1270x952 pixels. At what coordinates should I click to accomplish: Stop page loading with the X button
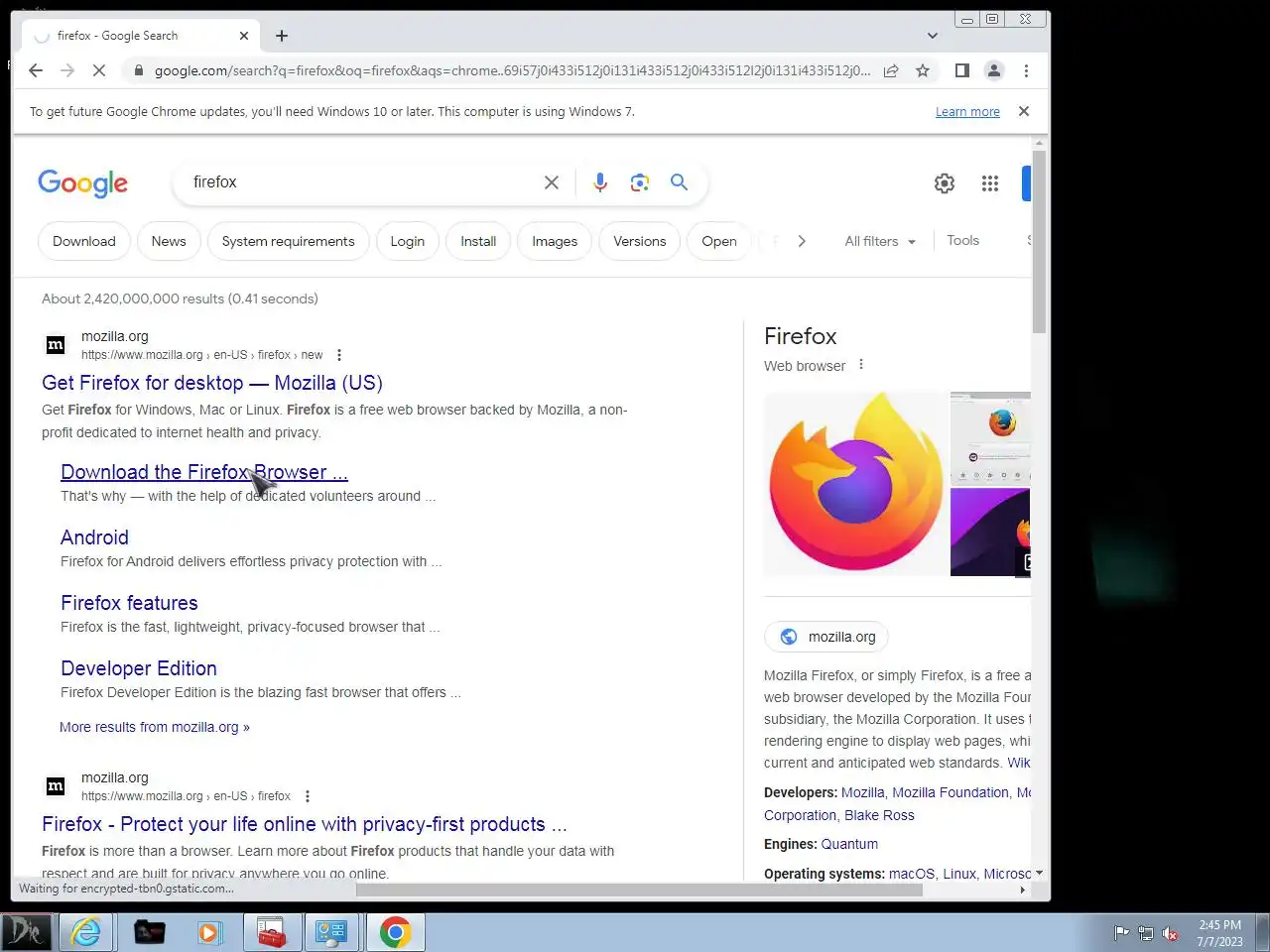[99, 70]
